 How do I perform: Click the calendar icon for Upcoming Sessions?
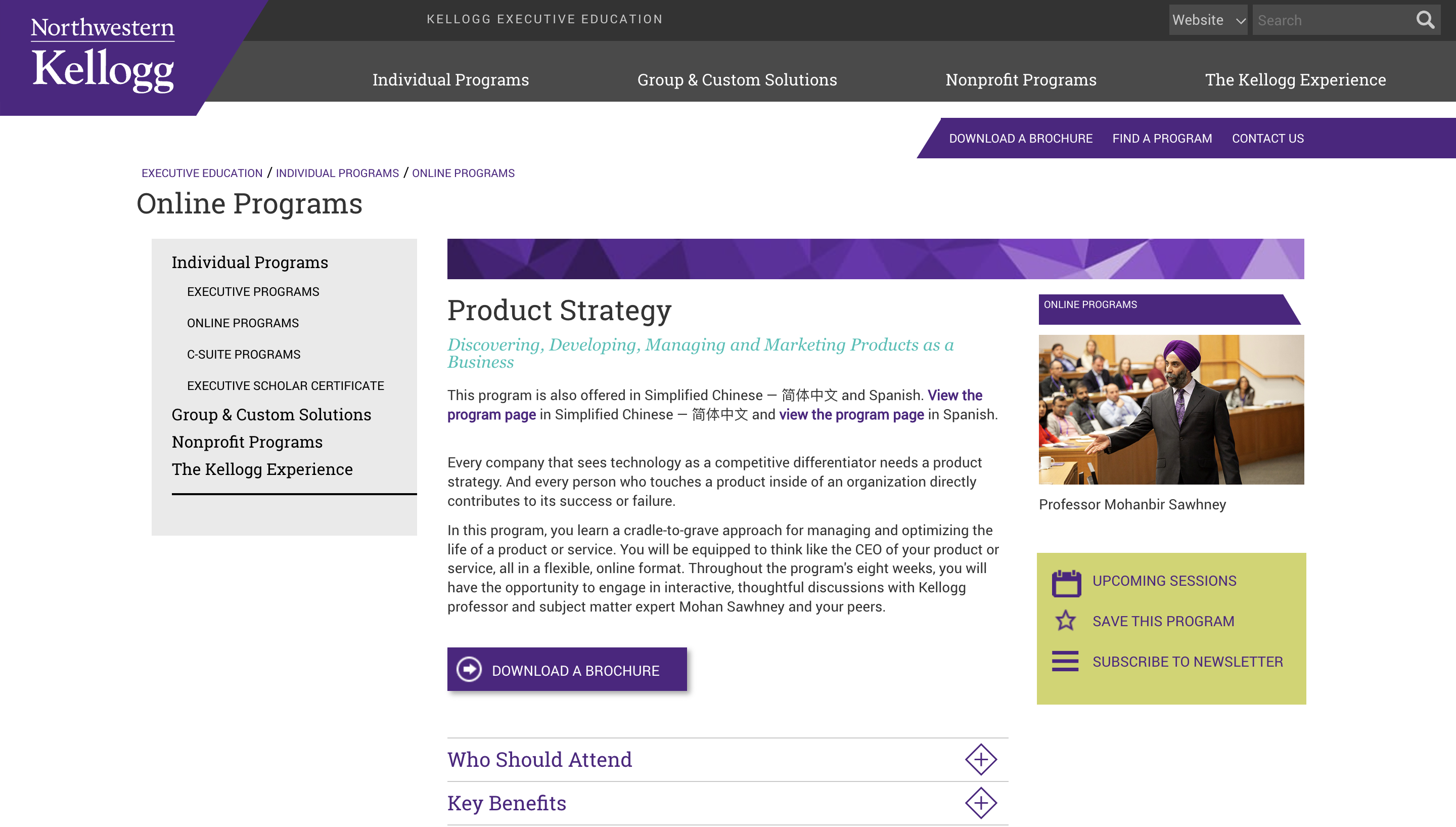(1065, 581)
